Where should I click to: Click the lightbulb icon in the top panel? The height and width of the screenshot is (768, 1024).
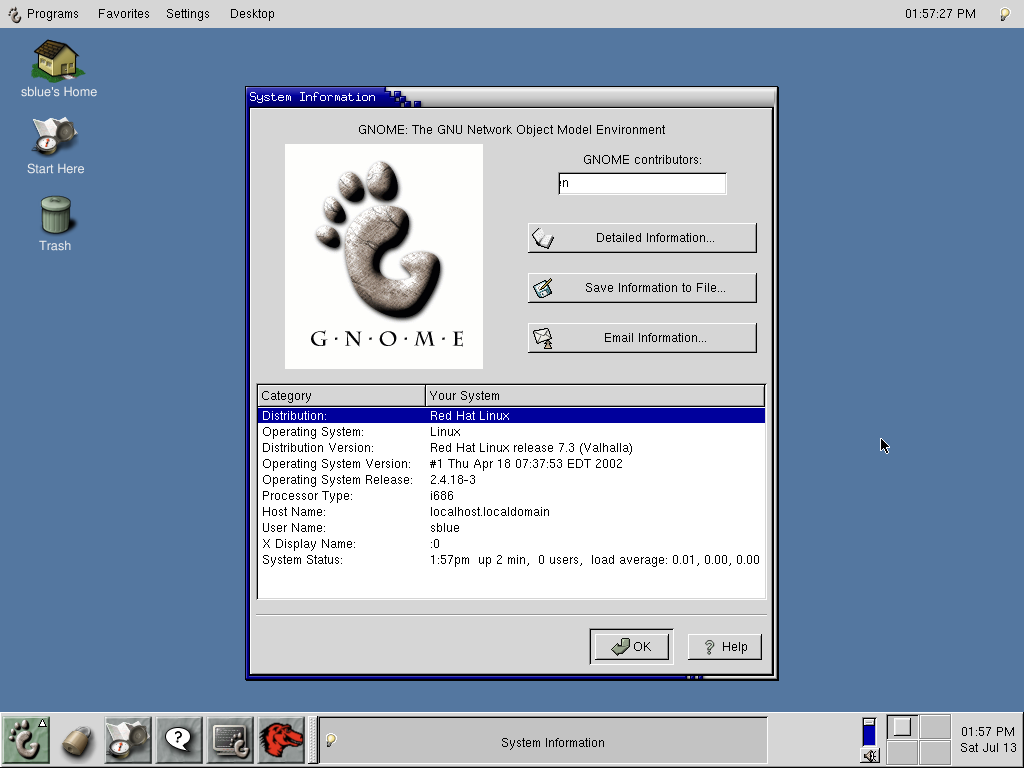pos(1004,13)
